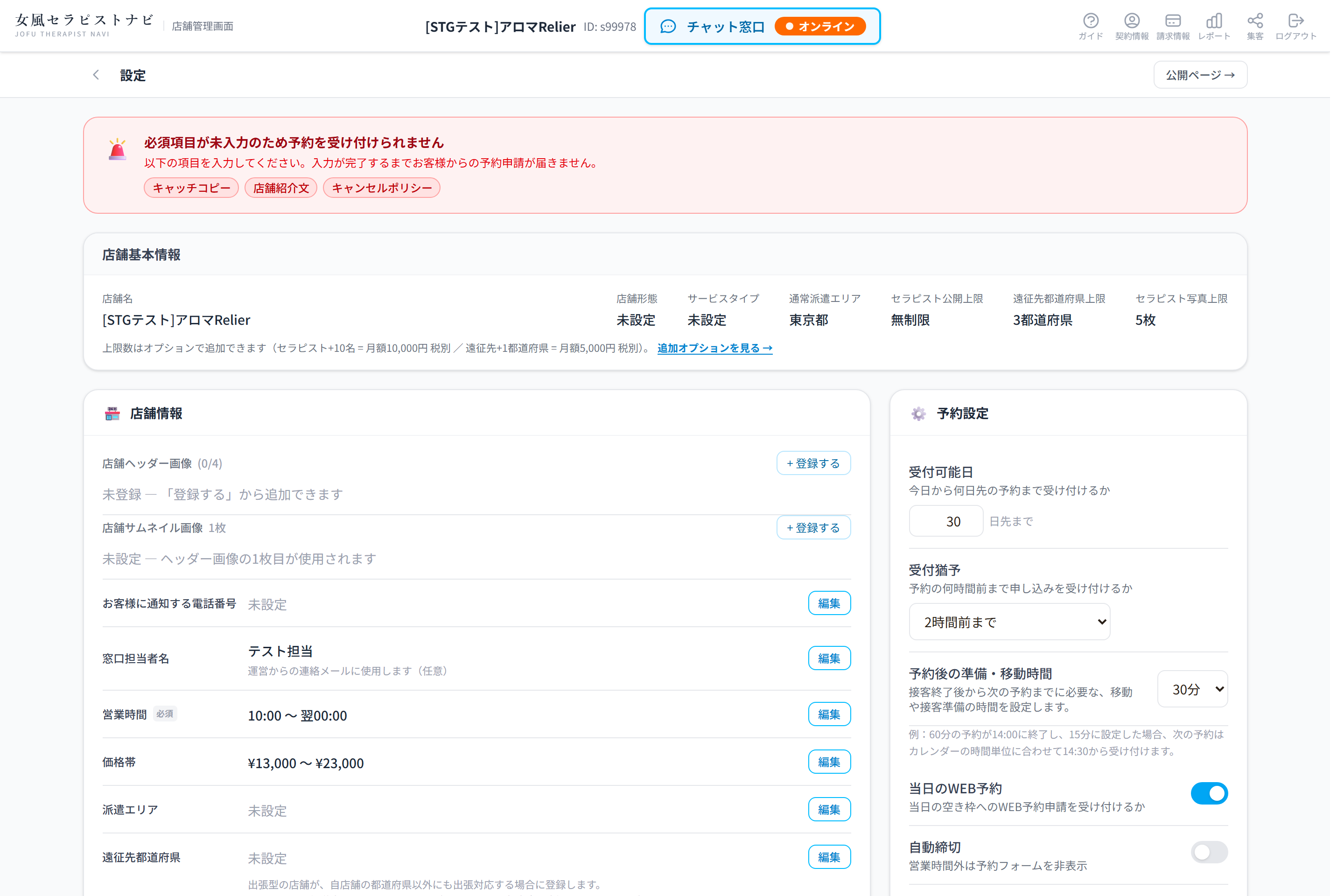Click the 無制限 therapist limit value

pos(919,323)
